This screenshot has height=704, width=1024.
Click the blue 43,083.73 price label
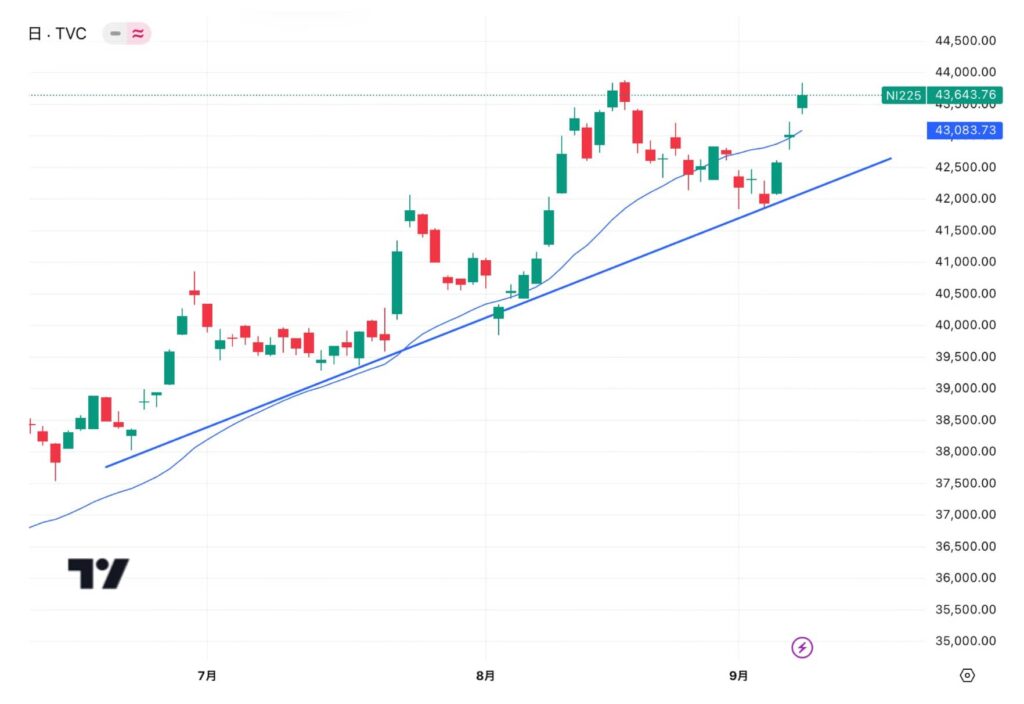pyautogui.click(x=965, y=130)
